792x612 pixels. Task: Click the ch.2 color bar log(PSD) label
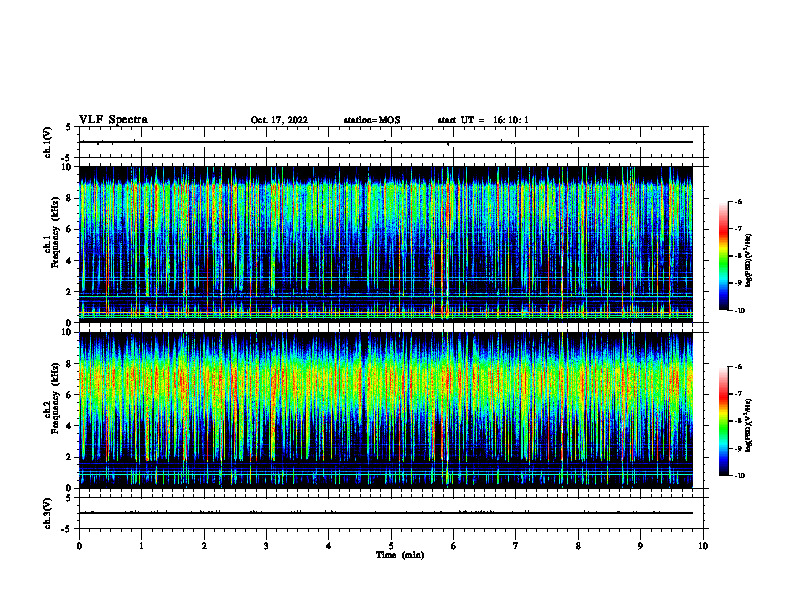(748, 426)
